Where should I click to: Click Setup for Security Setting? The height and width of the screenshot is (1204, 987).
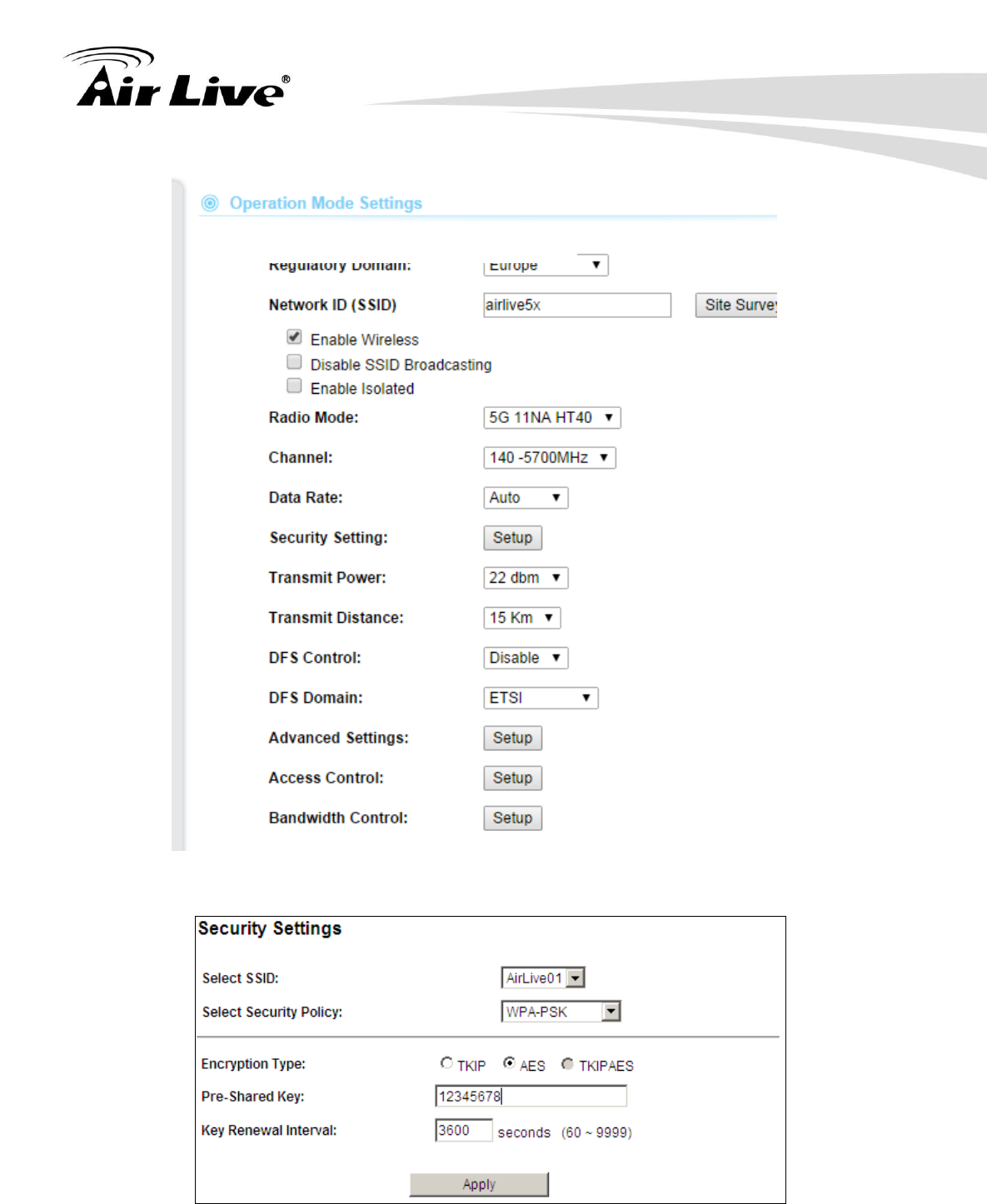pos(512,538)
